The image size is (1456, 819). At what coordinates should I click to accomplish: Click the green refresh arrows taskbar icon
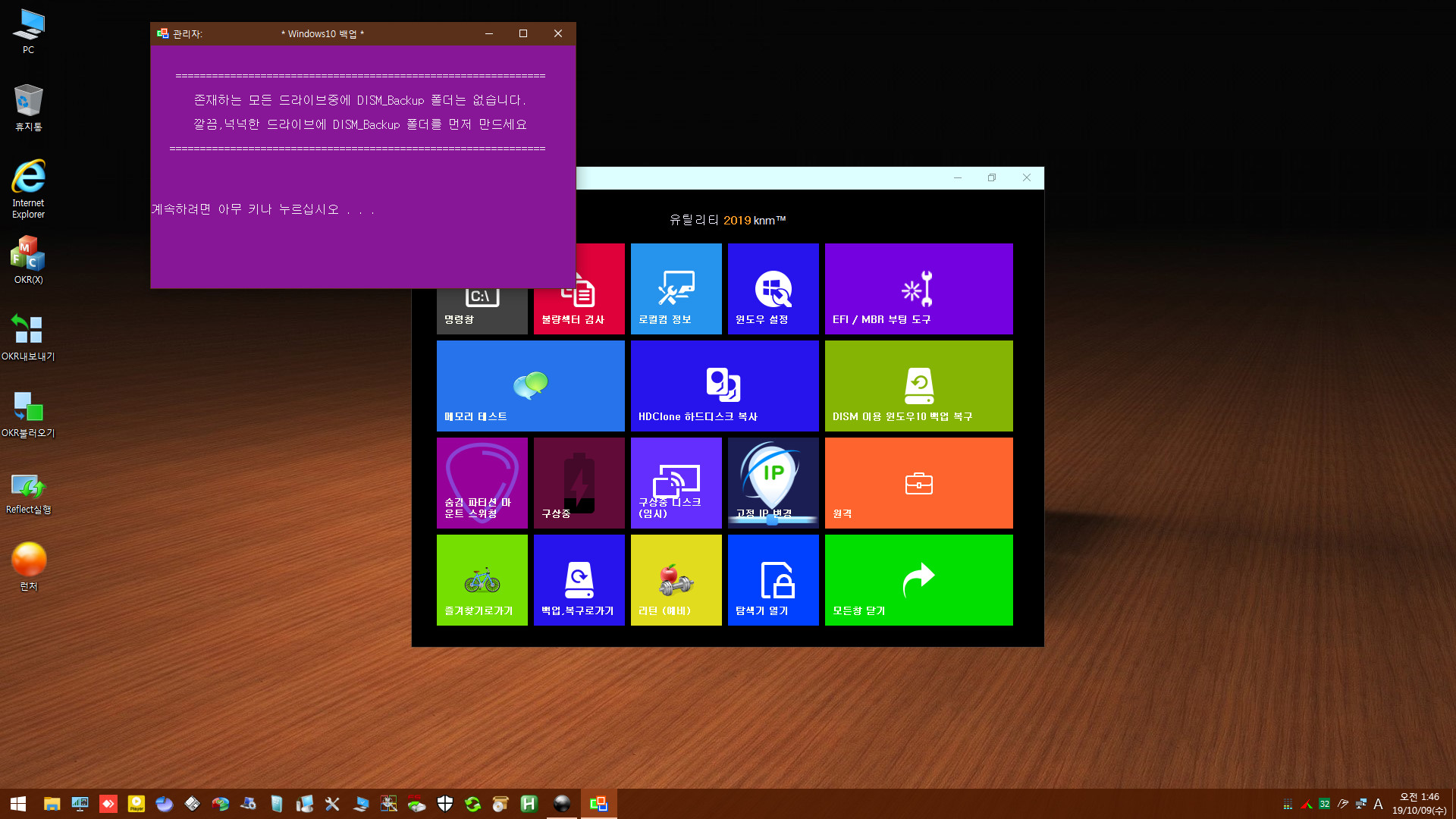click(473, 804)
